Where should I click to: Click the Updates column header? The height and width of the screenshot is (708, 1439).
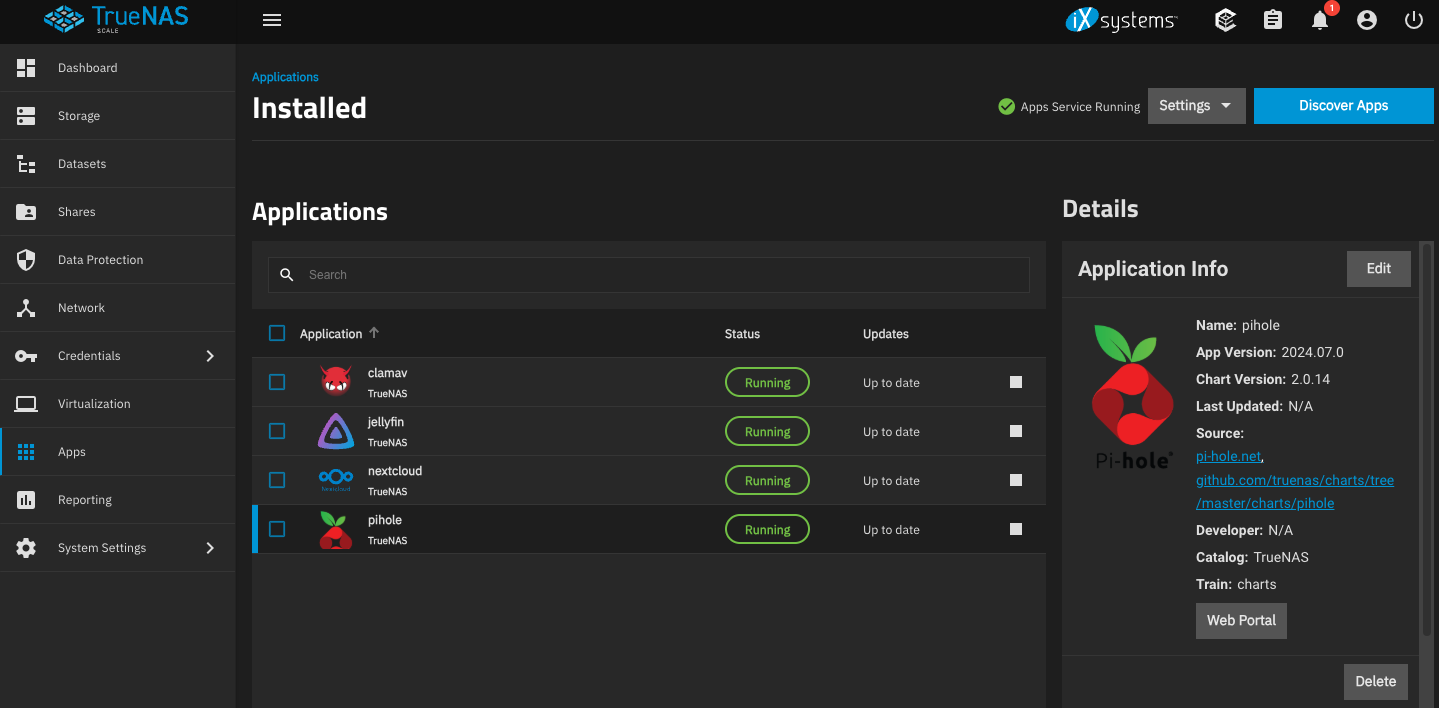point(886,334)
